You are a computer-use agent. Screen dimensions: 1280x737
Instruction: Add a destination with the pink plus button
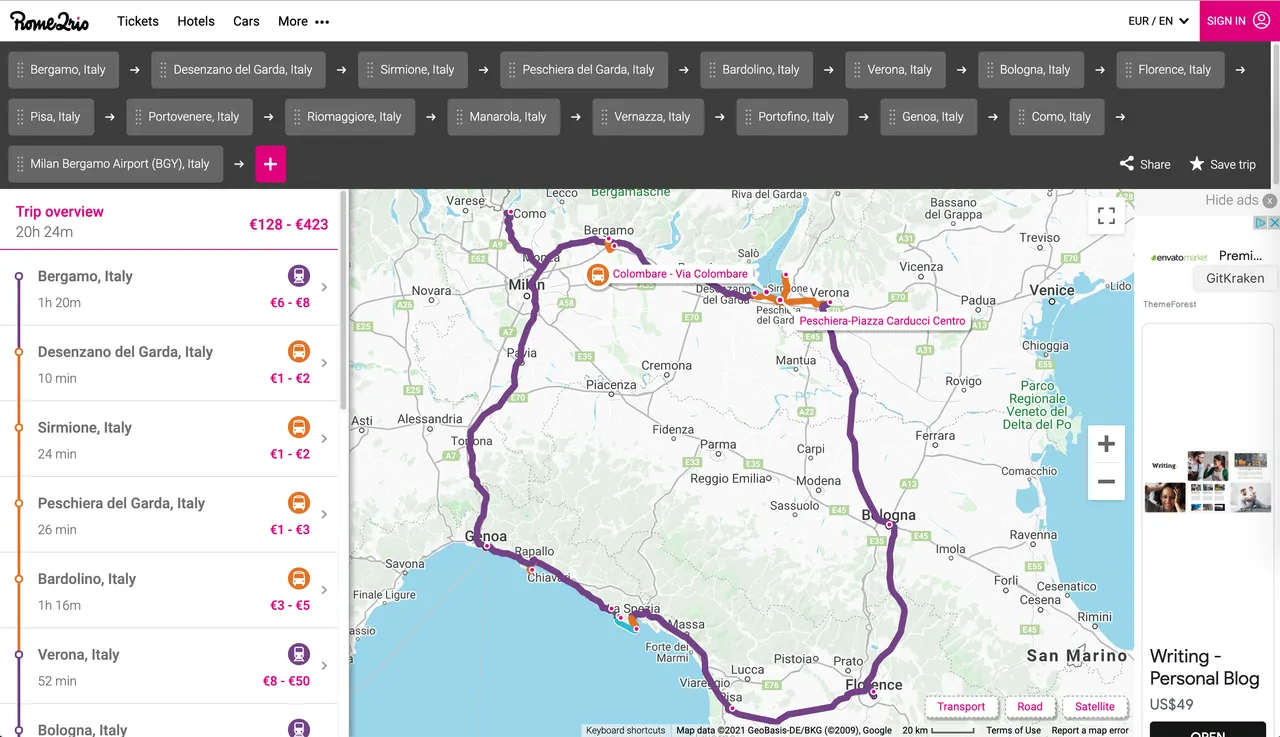tap(271, 164)
